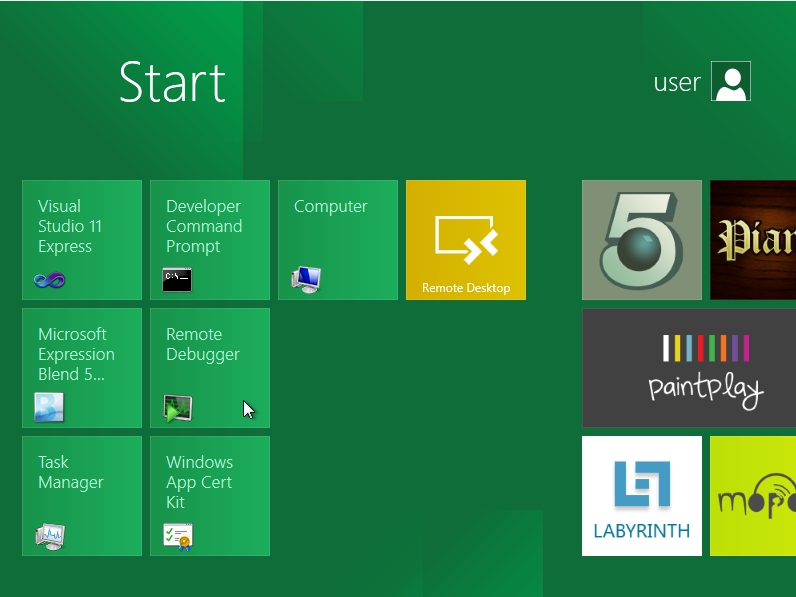
Task: Launch the Remote Desktop tile
Action: 466,240
